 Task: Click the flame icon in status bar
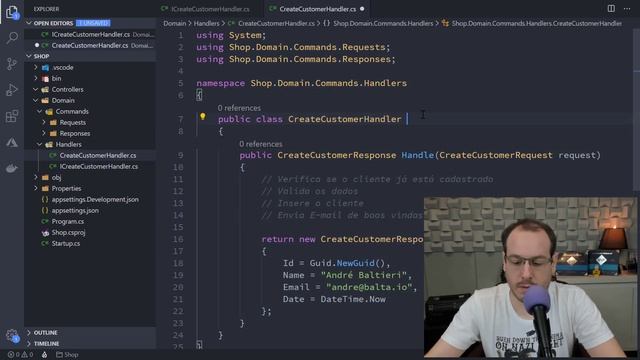[x=44, y=355]
